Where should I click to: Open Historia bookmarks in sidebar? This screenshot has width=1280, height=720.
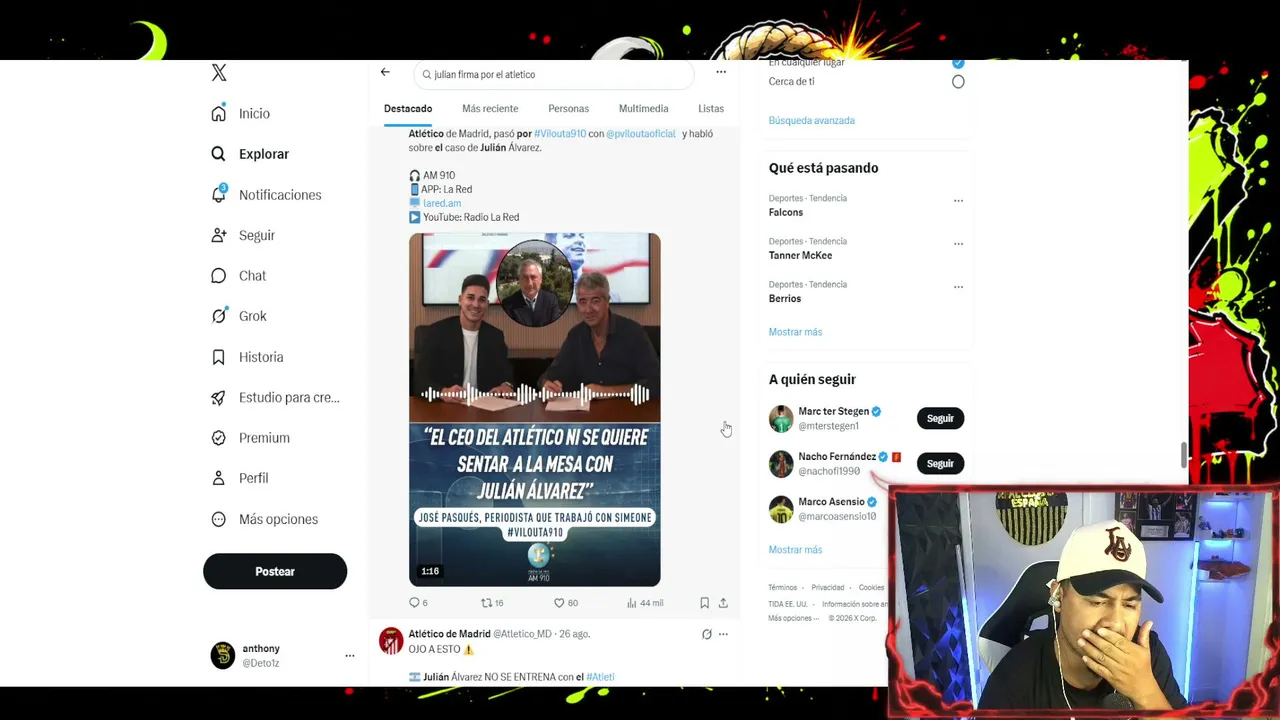coord(247,357)
